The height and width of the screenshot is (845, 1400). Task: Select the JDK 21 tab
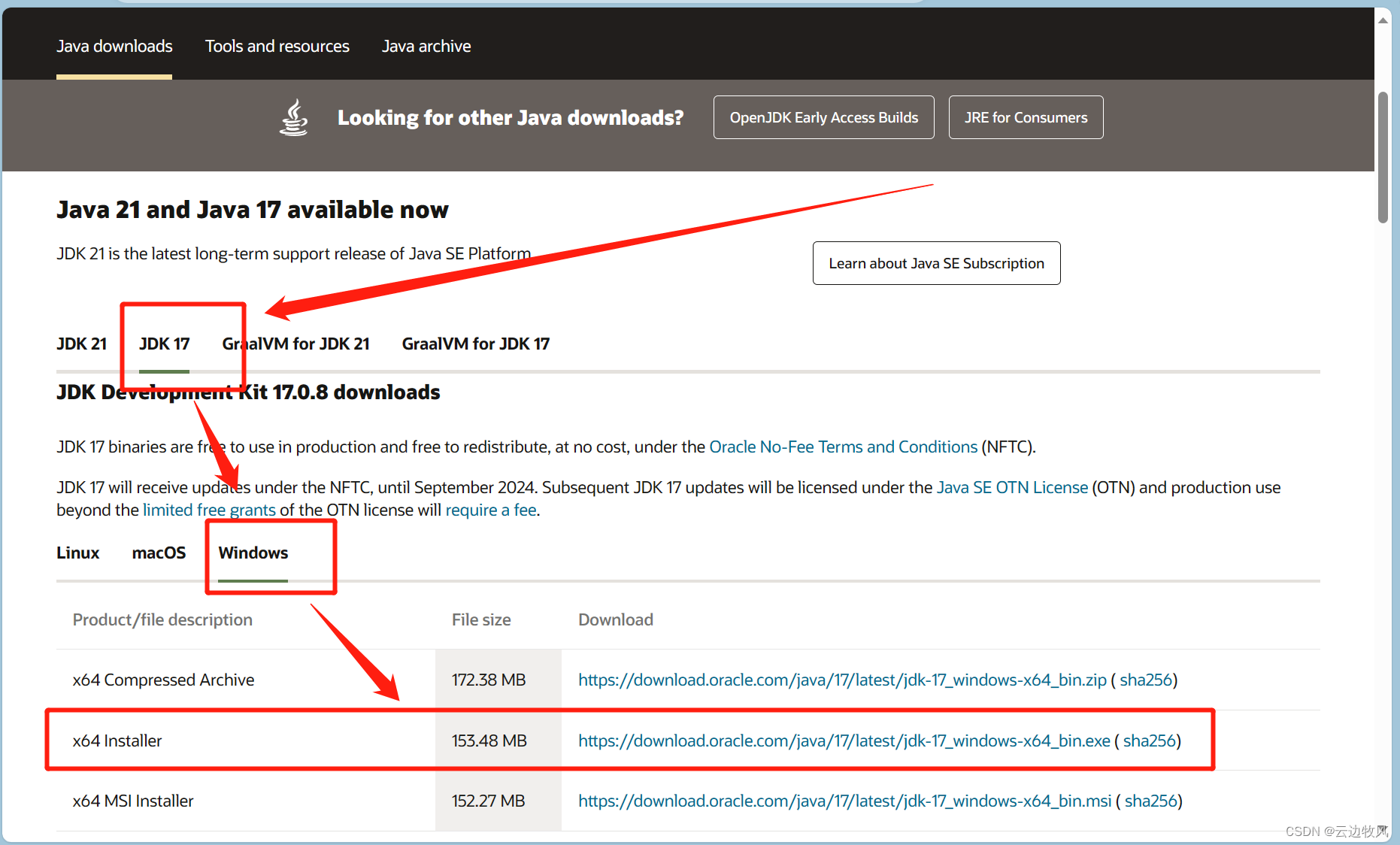(82, 344)
